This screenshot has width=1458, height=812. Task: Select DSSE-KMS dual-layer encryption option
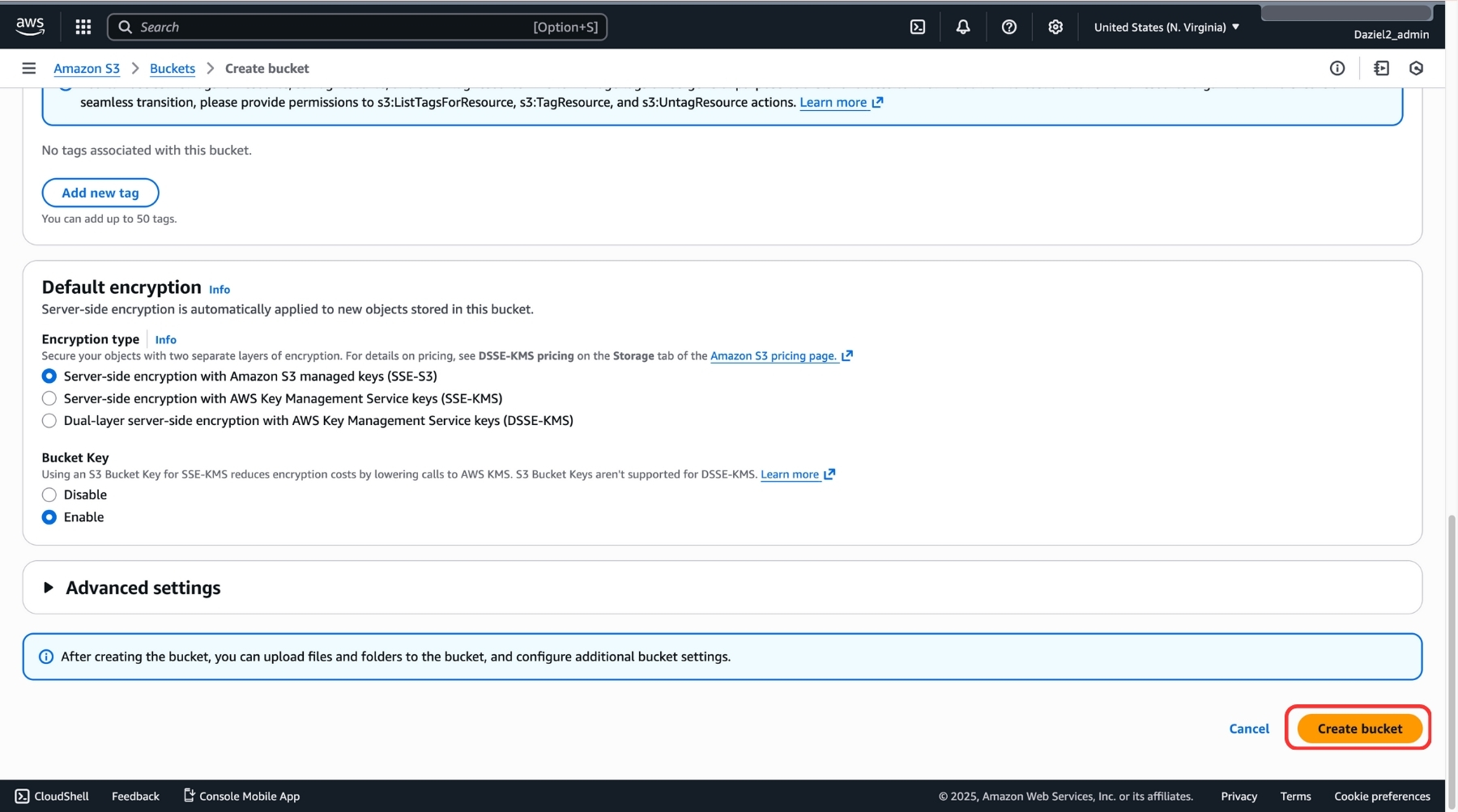point(49,420)
